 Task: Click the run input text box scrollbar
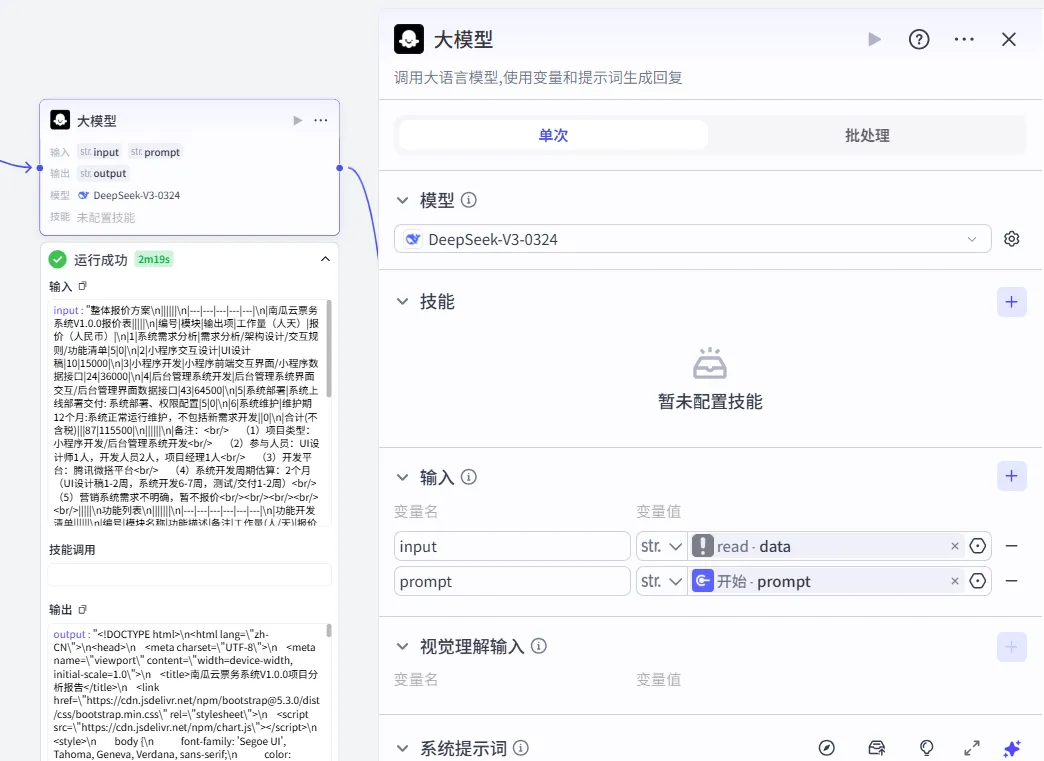329,349
